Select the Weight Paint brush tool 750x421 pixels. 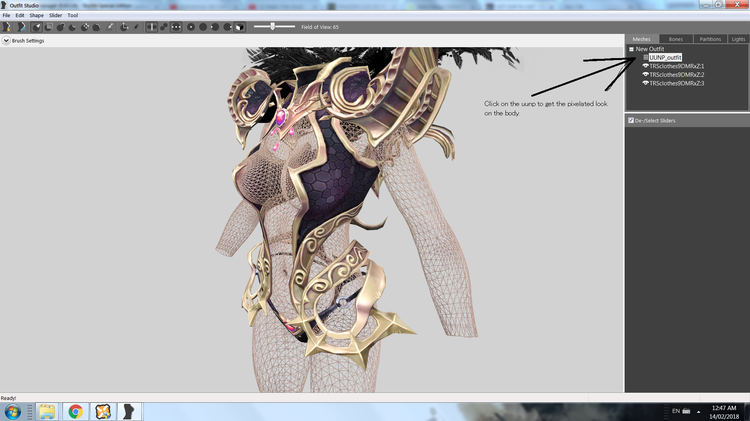[x=110, y=27]
